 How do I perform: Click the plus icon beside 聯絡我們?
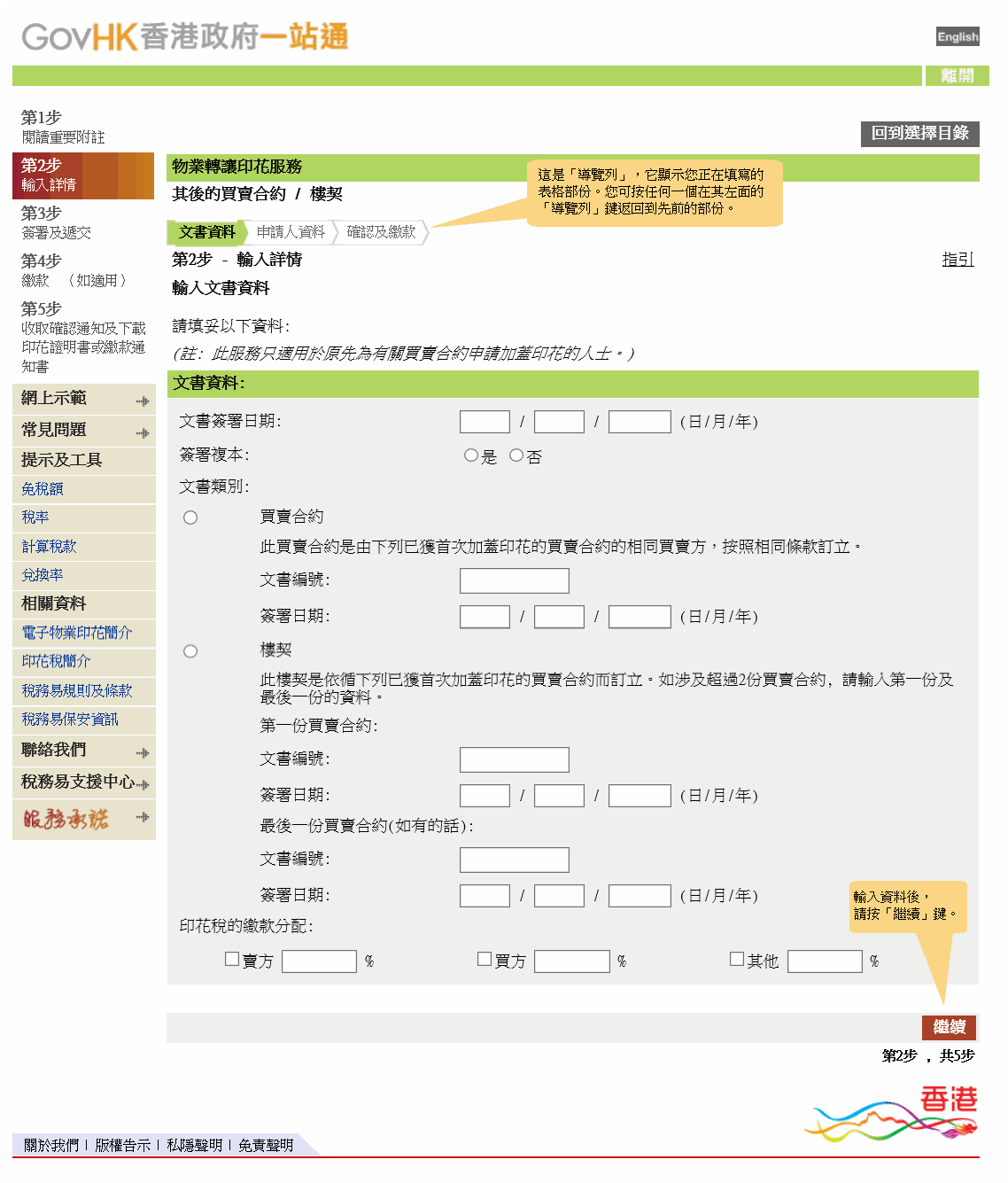point(143,752)
